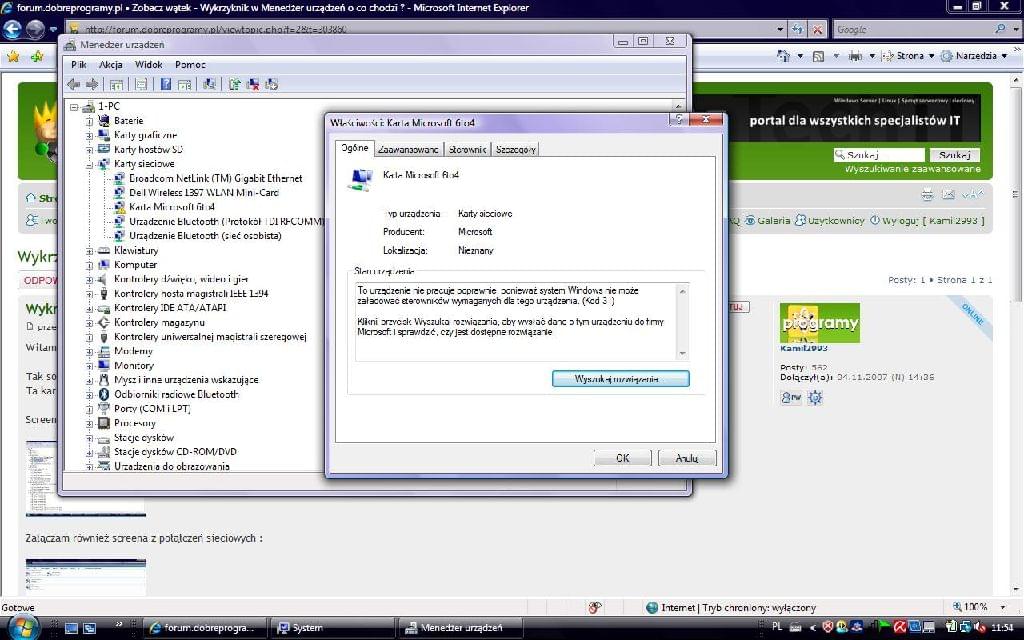Open the Pomoc menu
The height and width of the screenshot is (640, 1024).
coord(190,65)
